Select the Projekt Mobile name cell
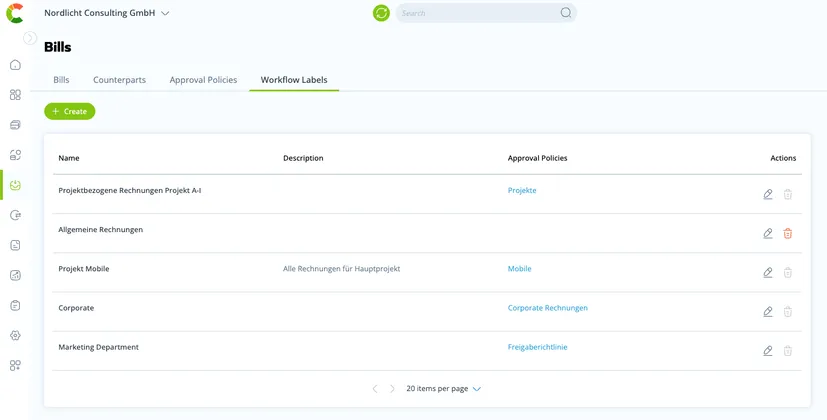 [84, 269]
